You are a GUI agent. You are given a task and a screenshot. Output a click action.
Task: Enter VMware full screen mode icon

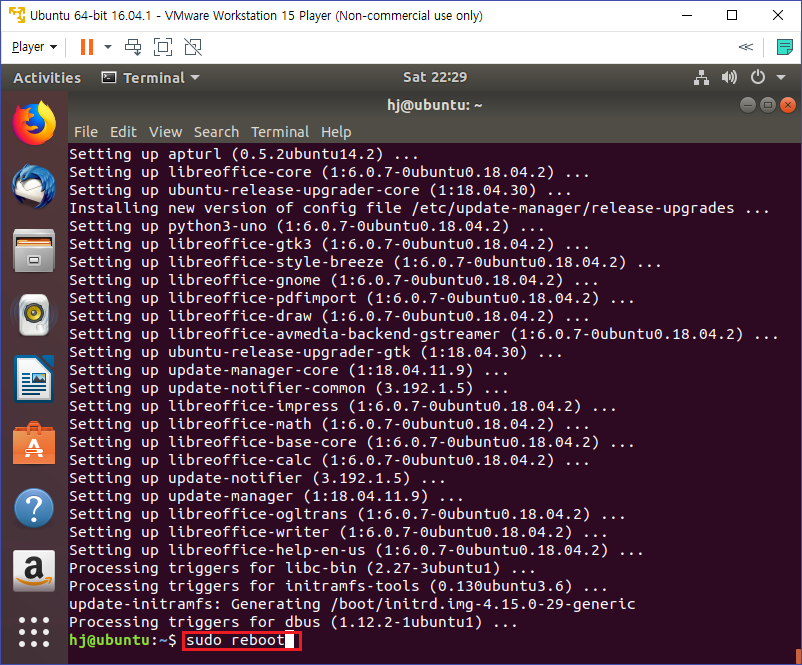pos(163,47)
